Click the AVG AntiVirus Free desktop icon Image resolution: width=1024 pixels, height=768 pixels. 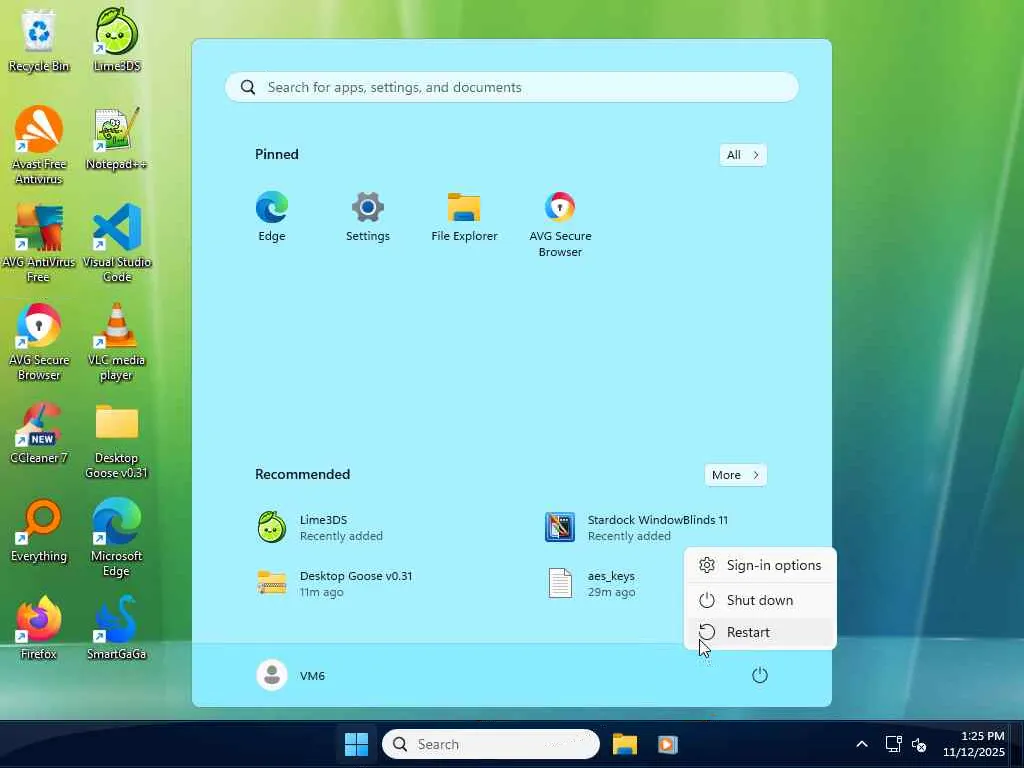coord(39,243)
